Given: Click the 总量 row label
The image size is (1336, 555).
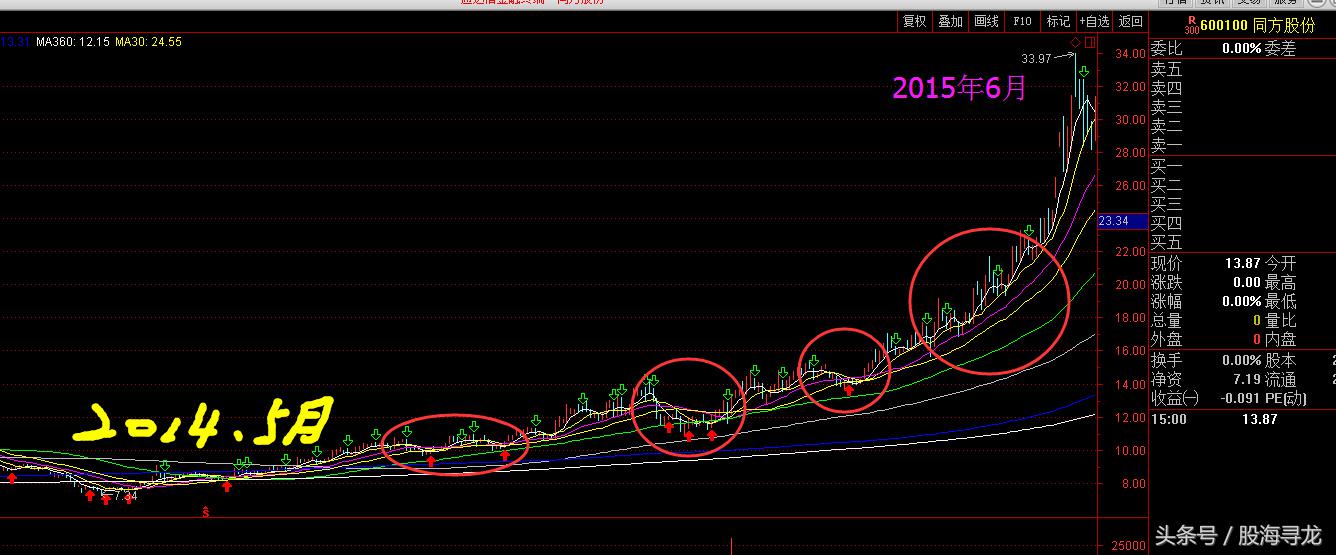Looking at the screenshot, I should tap(1166, 321).
